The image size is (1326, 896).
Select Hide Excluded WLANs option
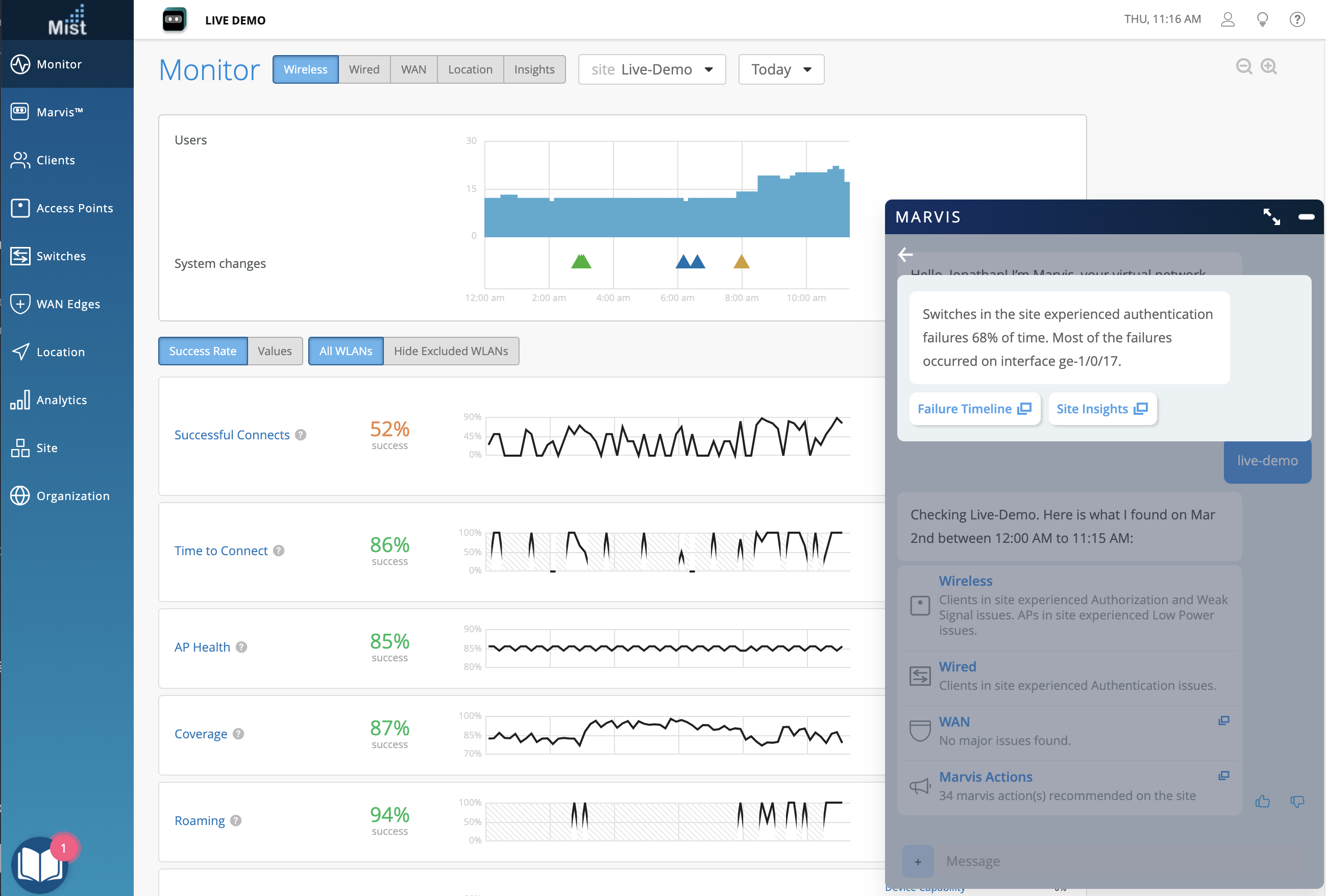pyautogui.click(x=451, y=351)
